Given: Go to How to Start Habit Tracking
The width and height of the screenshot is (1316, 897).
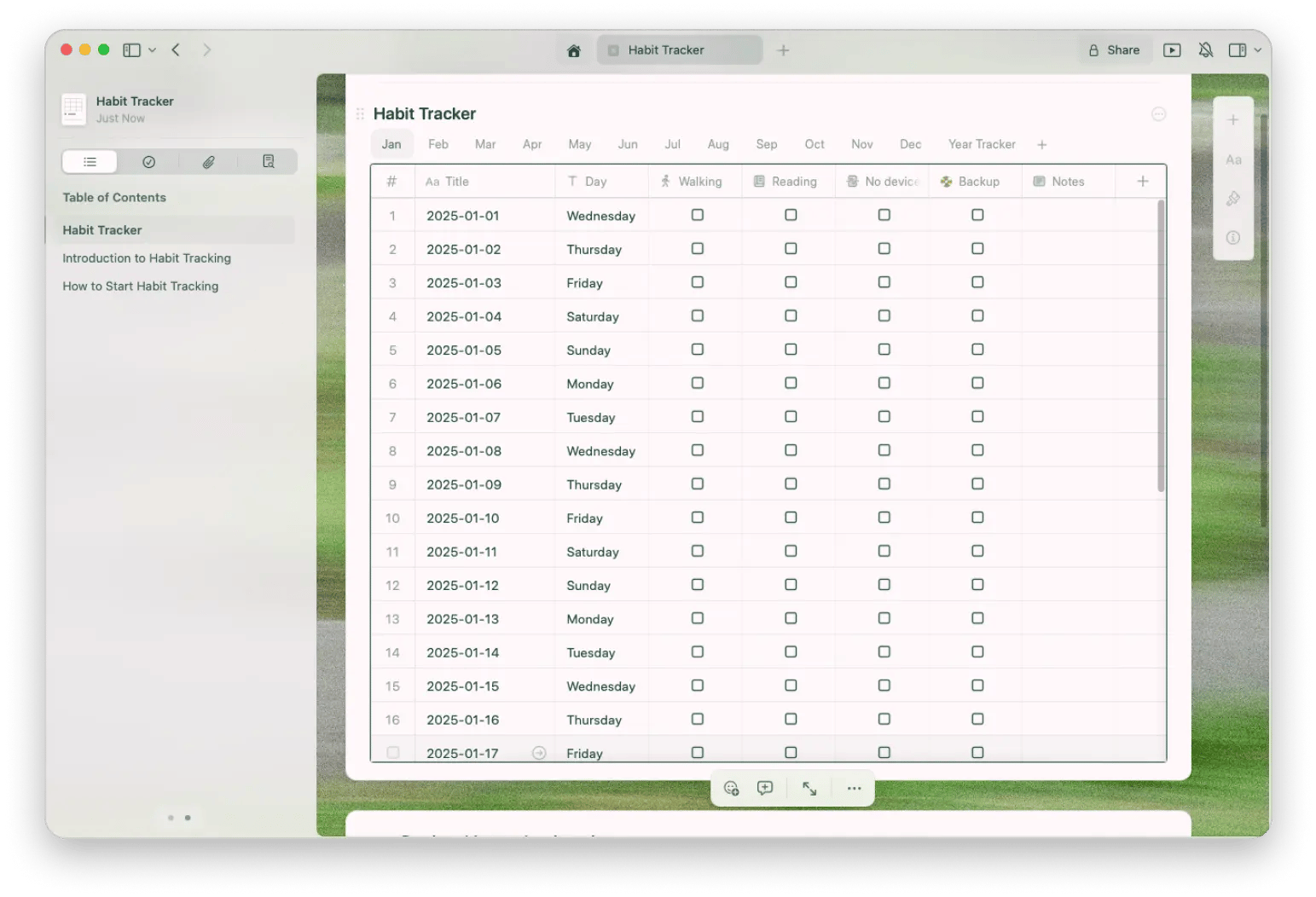Looking at the screenshot, I should 141,286.
